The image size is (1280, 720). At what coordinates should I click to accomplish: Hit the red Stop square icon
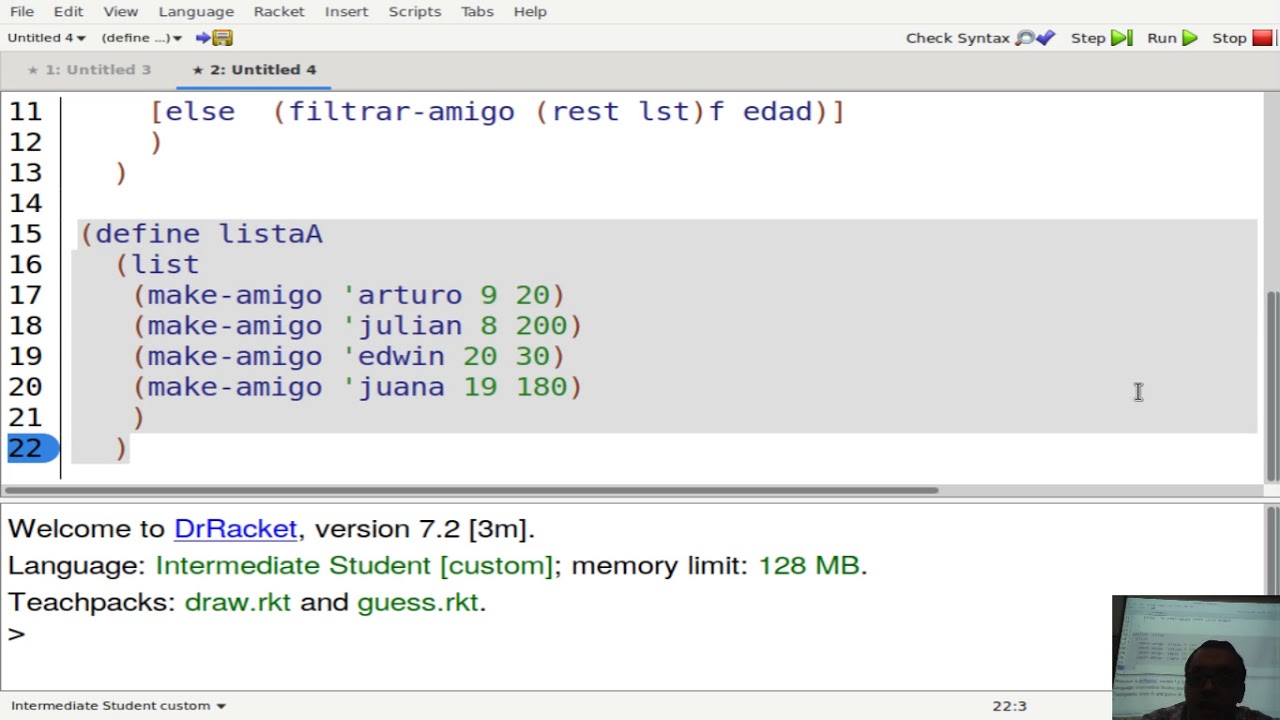[x=1262, y=38]
